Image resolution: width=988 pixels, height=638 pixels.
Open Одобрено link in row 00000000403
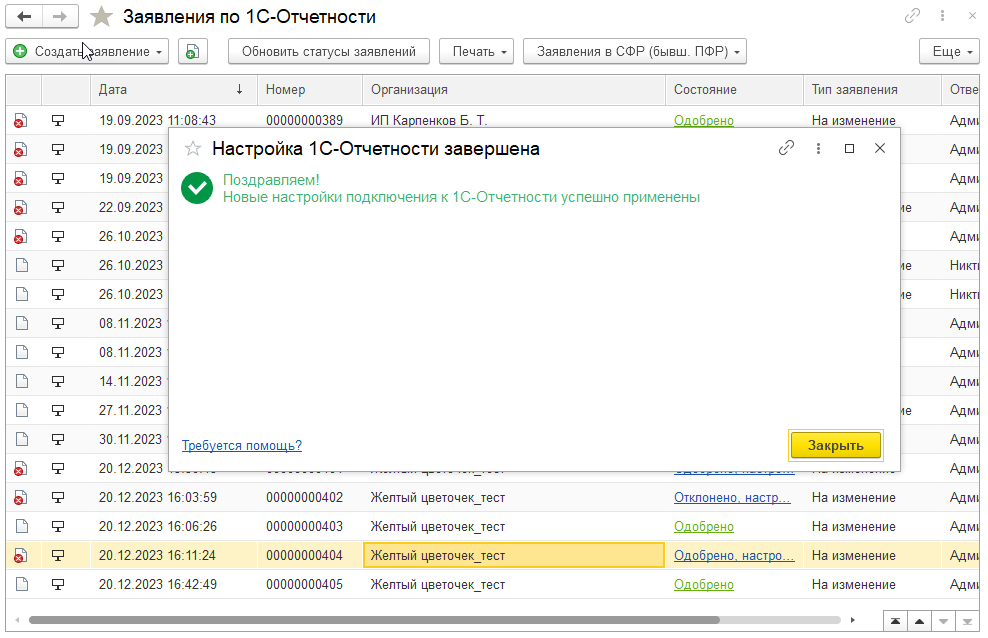pos(704,527)
